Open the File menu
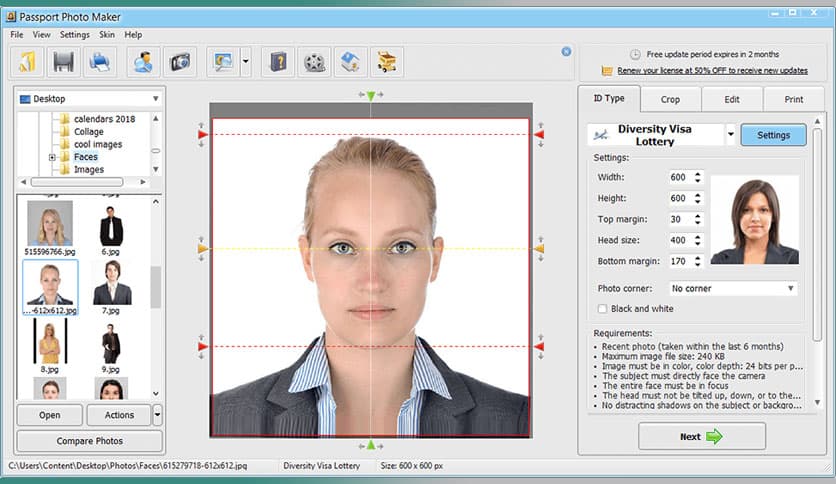Image resolution: width=836 pixels, height=484 pixels. click(17, 35)
